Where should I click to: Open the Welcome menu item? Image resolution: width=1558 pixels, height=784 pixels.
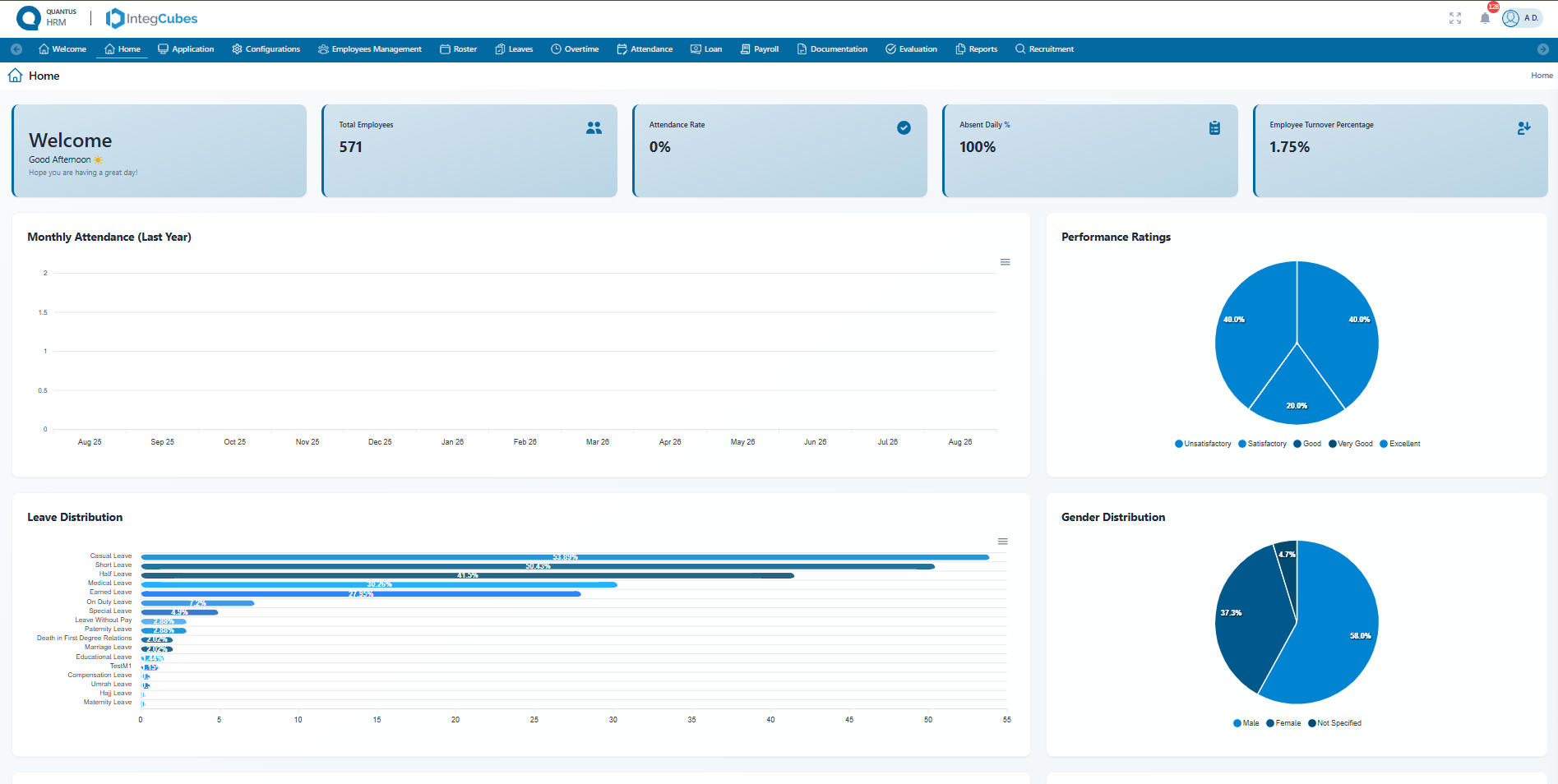pyautogui.click(x=62, y=49)
